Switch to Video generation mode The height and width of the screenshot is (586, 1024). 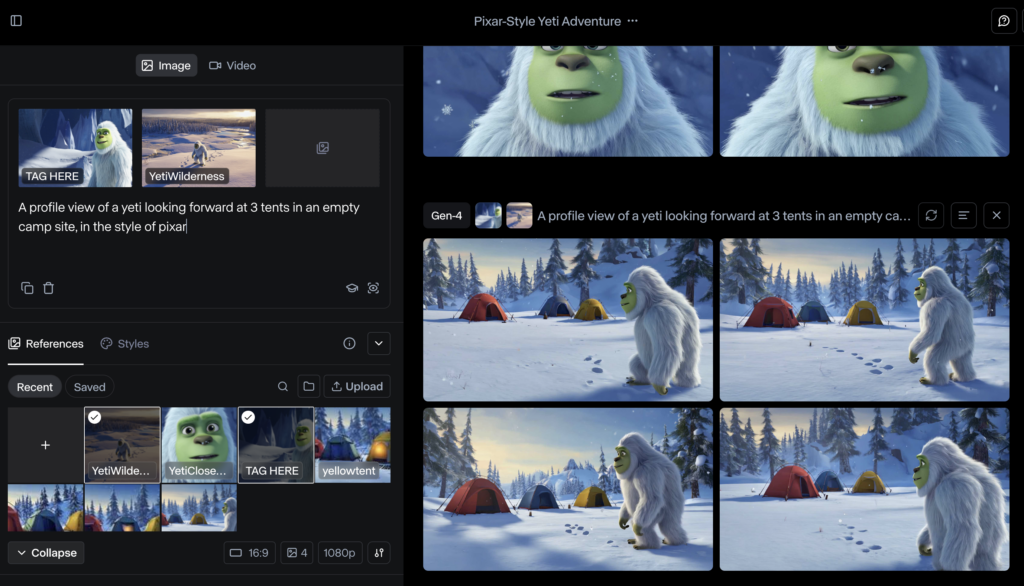point(232,65)
